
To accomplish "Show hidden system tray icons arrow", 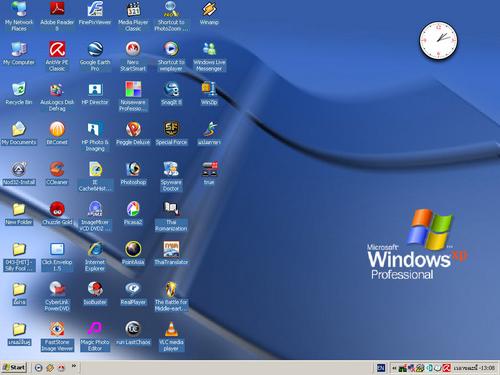I will (394, 368).
